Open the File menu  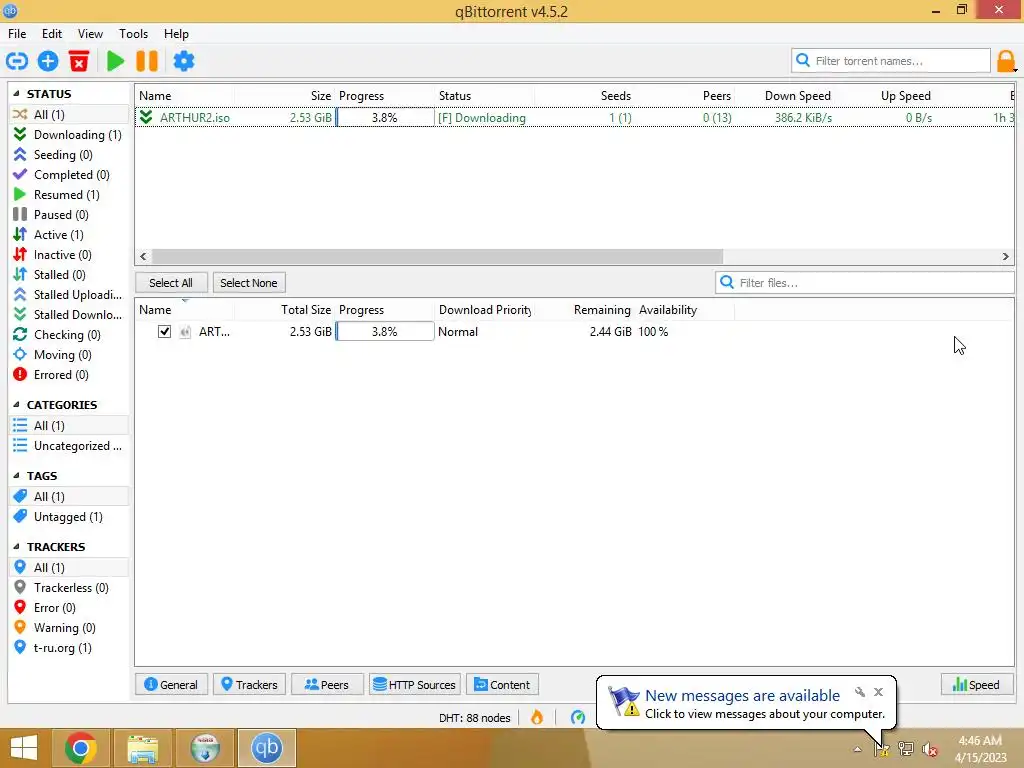[17, 34]
